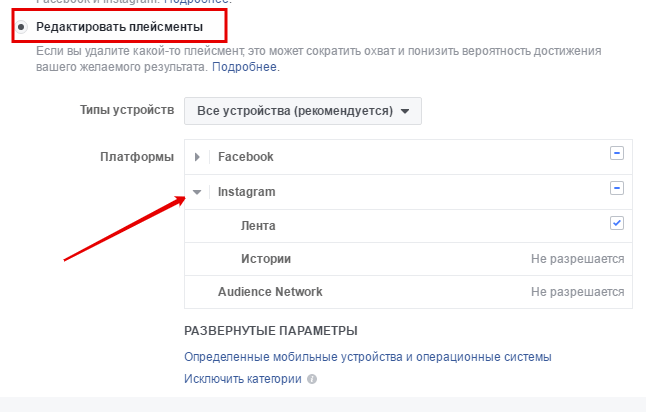Image resolution: width=646 pixels, height=412 pixels.
Task: Click Не разрешается next to Audience Network
Action: [x=577, y=292]
